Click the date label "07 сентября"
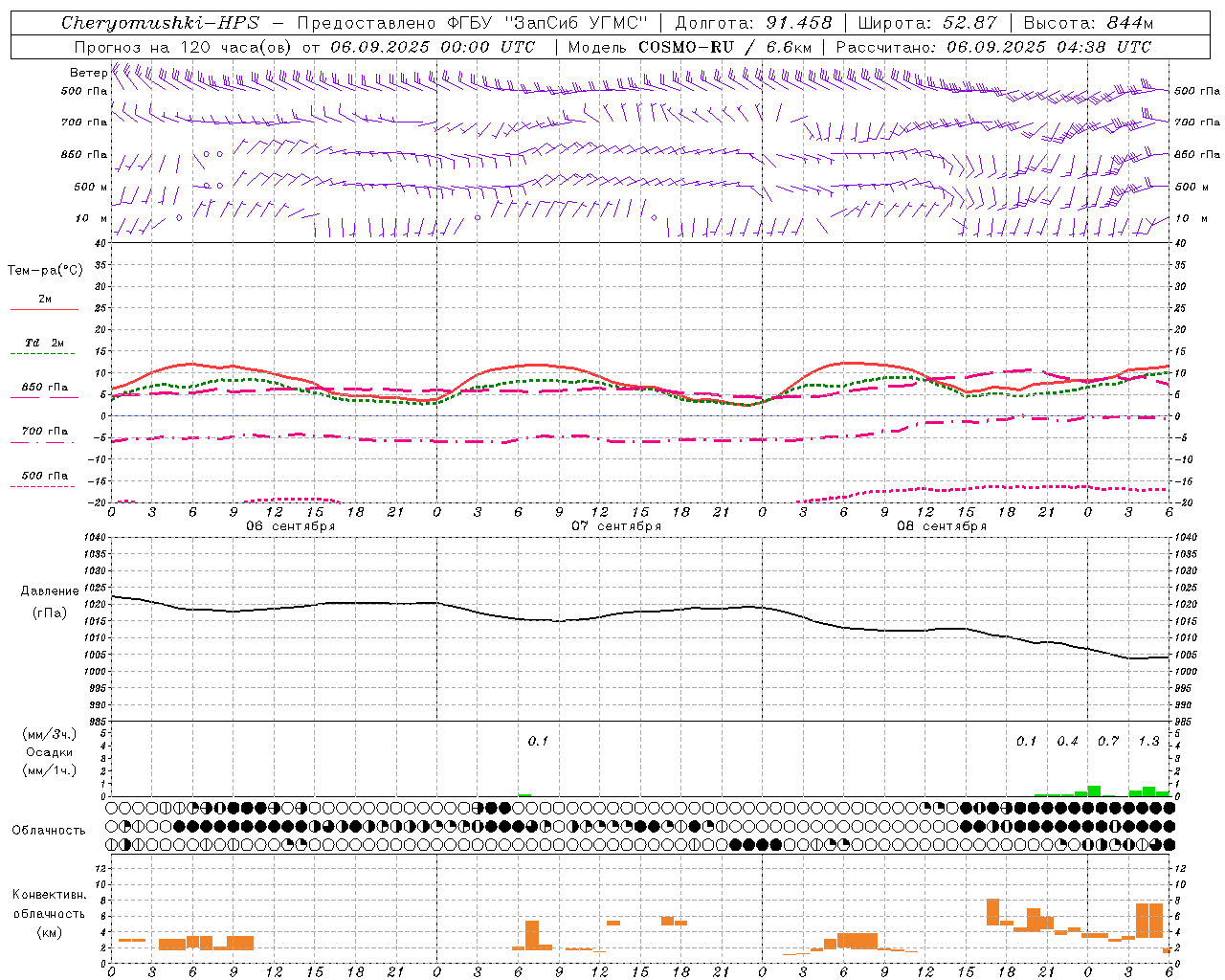1225x980 pixels. tap(616, 526)
